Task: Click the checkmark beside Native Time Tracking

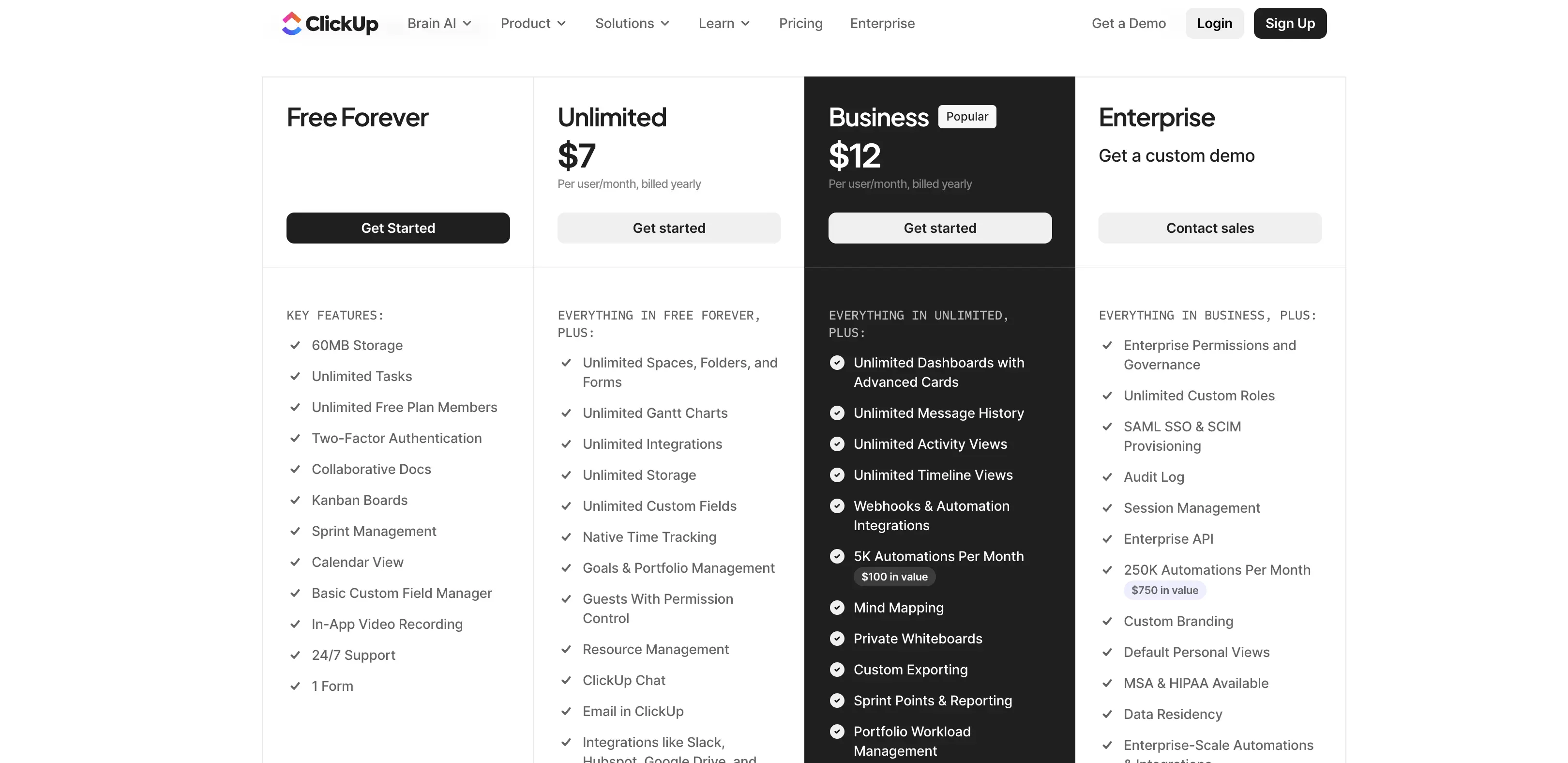Action: click(x=566, y=537)
